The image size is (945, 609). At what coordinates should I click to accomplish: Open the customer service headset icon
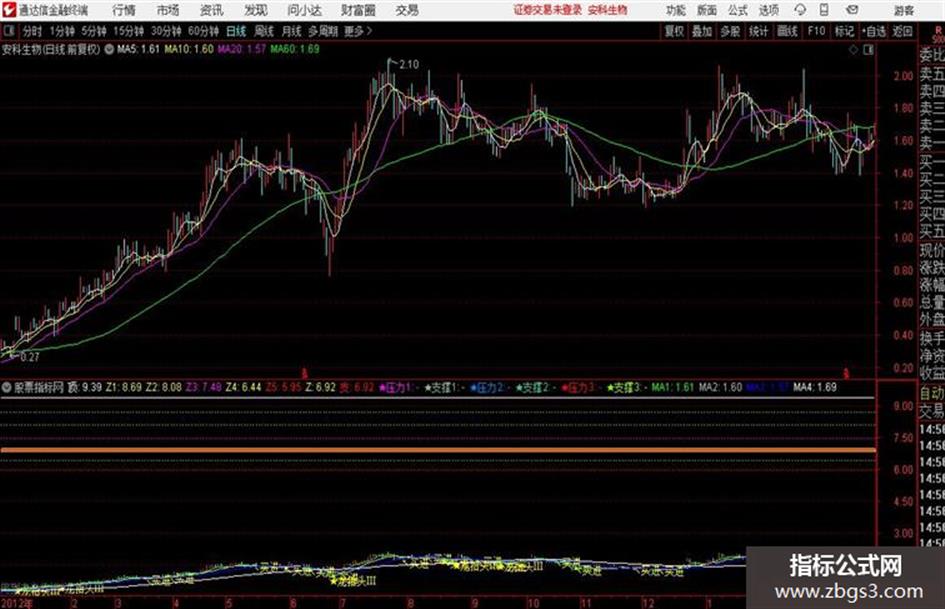click(800, 10)
